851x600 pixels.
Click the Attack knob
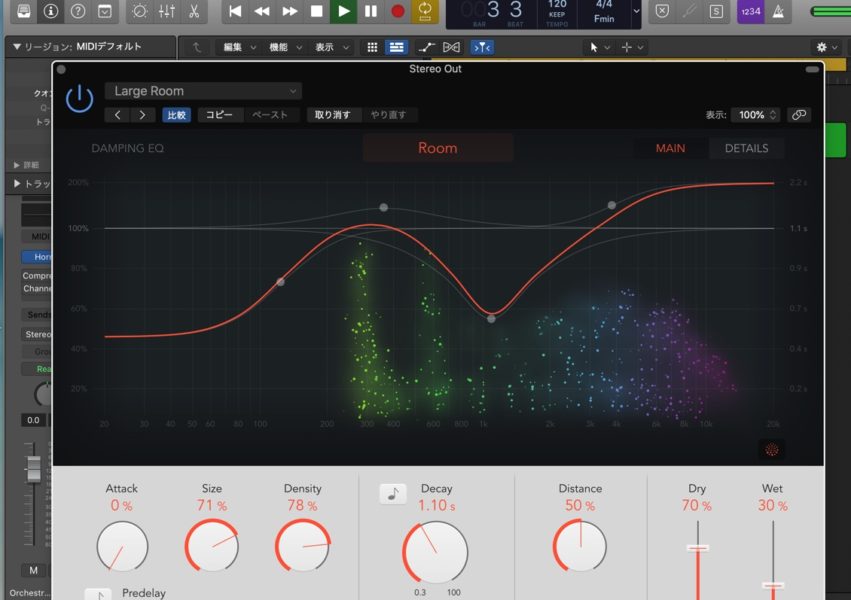click(122, 546)
